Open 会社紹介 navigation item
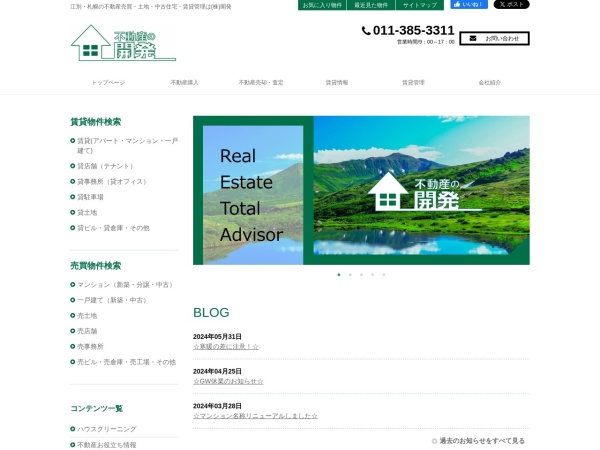This screenshot has width=600, height=450. pyautogui.click(x=490, y=82)
